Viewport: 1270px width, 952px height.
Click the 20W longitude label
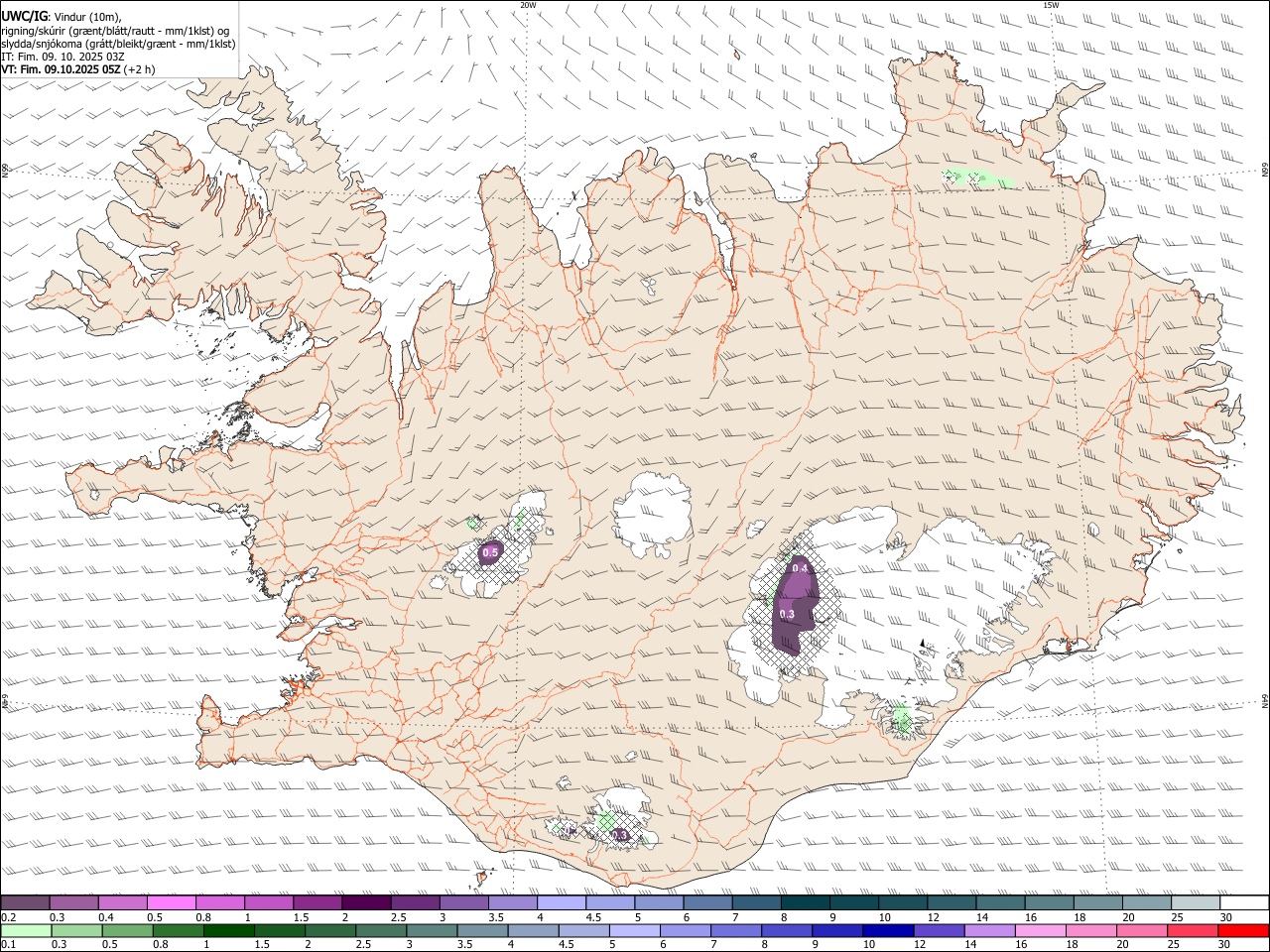tap(528, 5)
